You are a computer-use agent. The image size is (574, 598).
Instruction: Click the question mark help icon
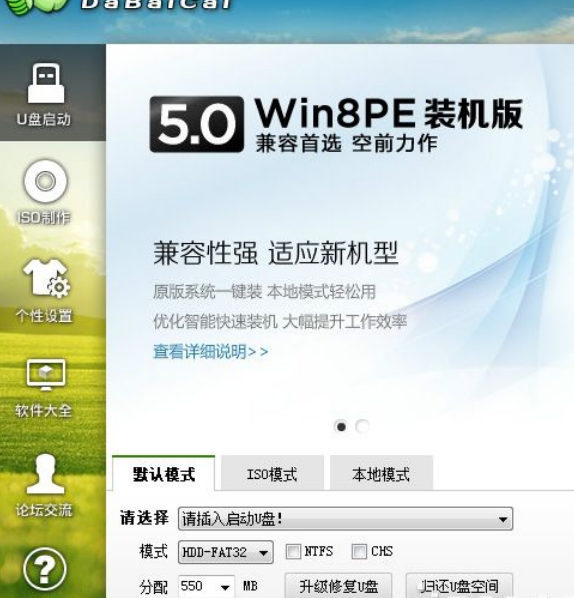click(x=45, y=569)
